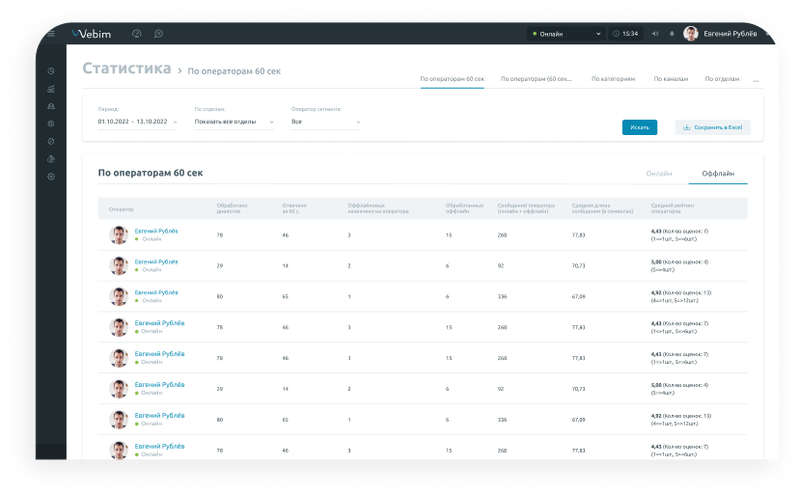The width and height of the screenshot is (800, 493).
Task: Click the user avatar in the top bar
Action: tap(691, 34)
